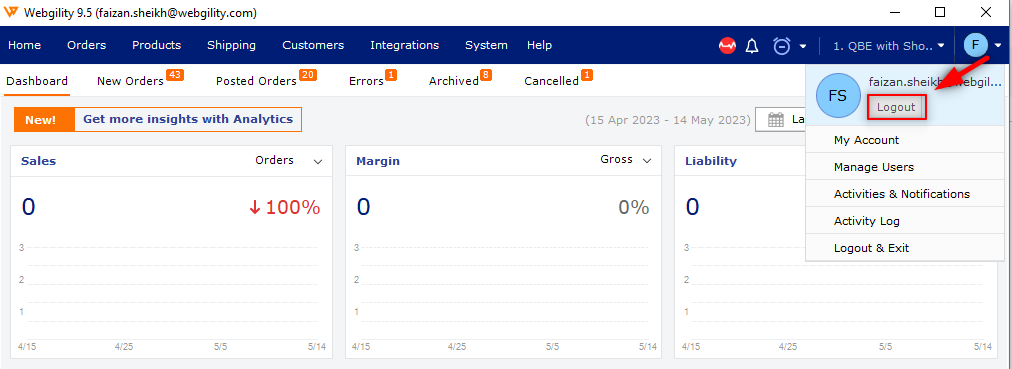Open the Shipping menu

[231, 45]
